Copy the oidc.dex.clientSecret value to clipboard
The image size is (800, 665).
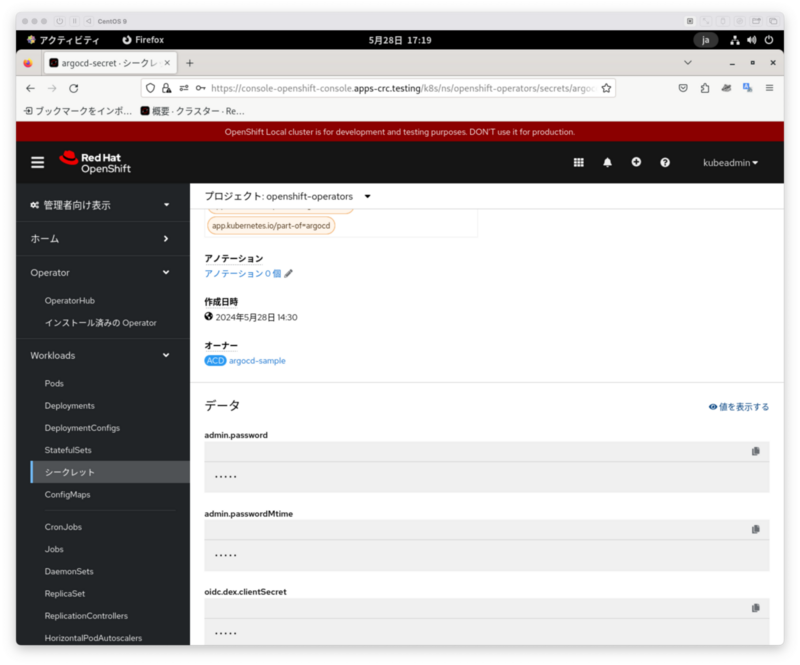pyautogui.click(x=756, y=608)
